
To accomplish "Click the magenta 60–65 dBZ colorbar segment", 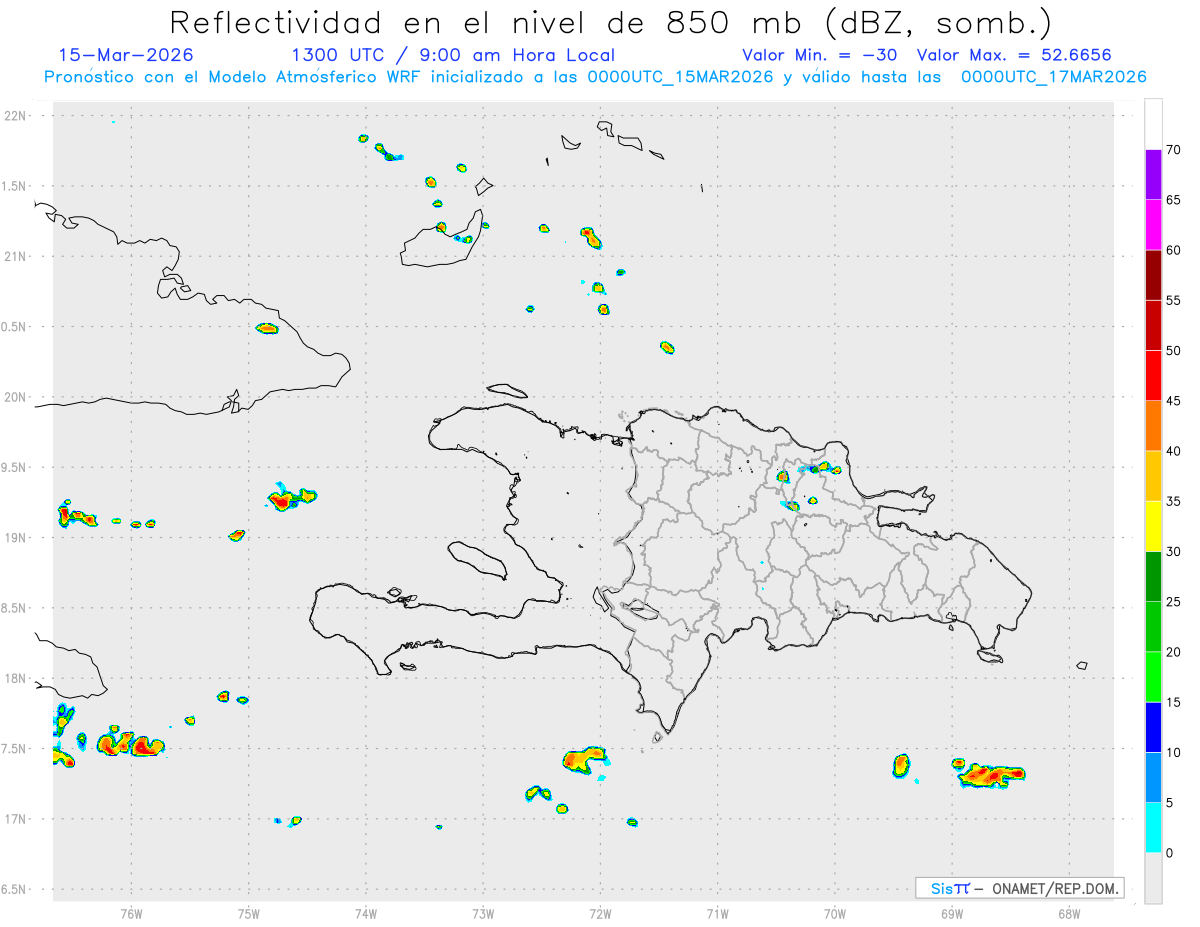I will click(1153, 225).
